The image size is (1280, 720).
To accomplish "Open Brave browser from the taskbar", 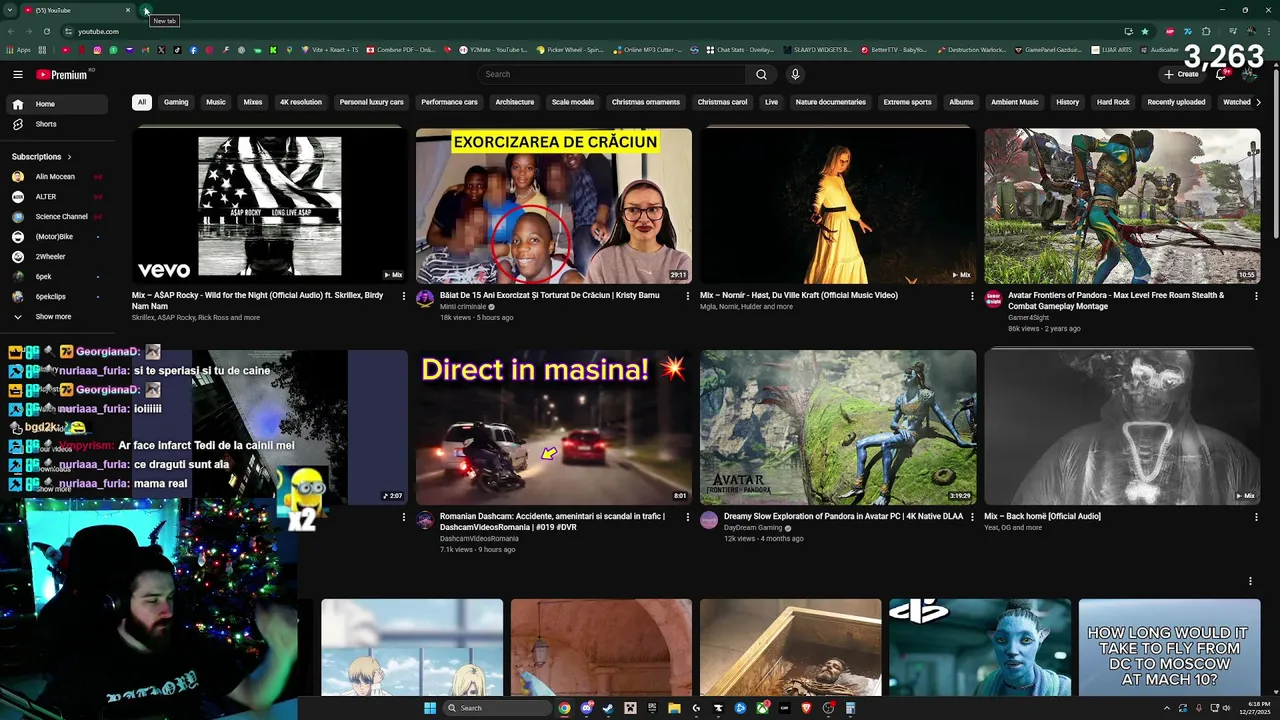I will coord(806,708).
